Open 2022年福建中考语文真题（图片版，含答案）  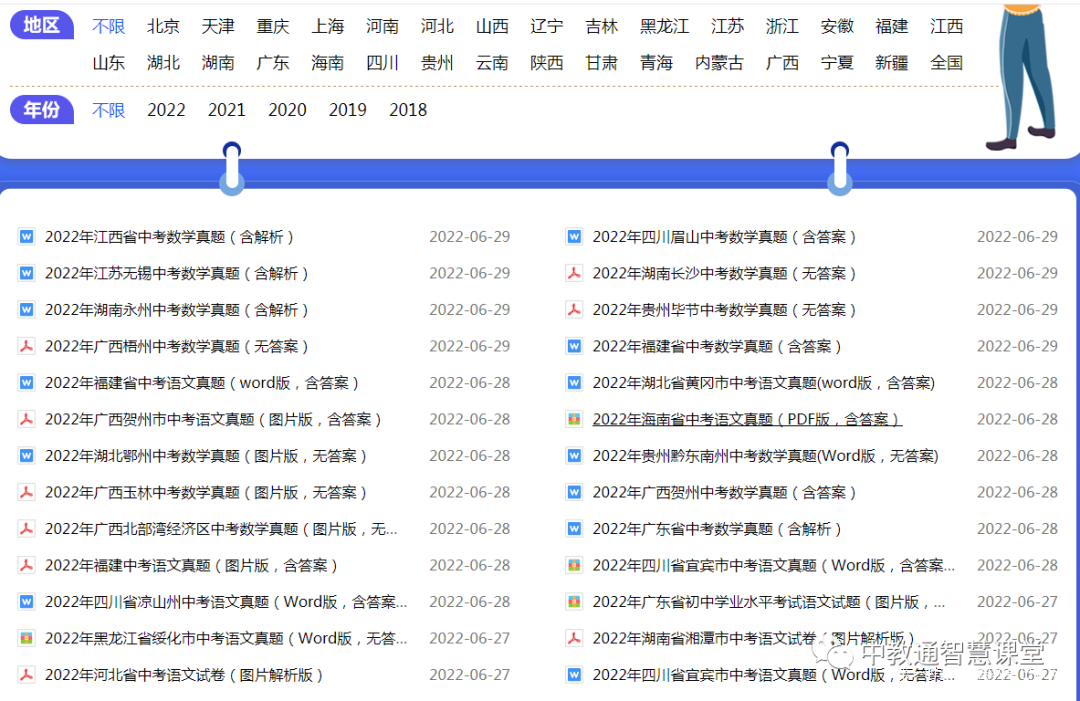point(191,565)
